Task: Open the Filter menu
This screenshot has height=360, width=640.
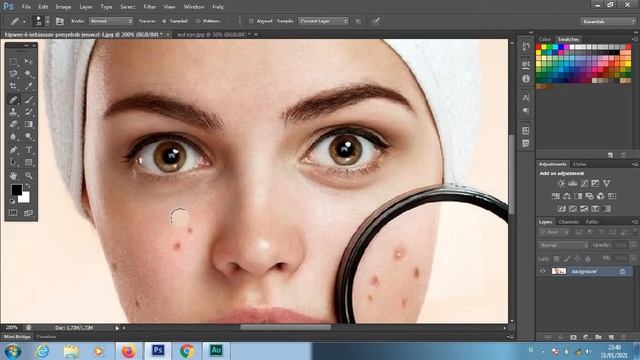Action: (x=149, y=7)
